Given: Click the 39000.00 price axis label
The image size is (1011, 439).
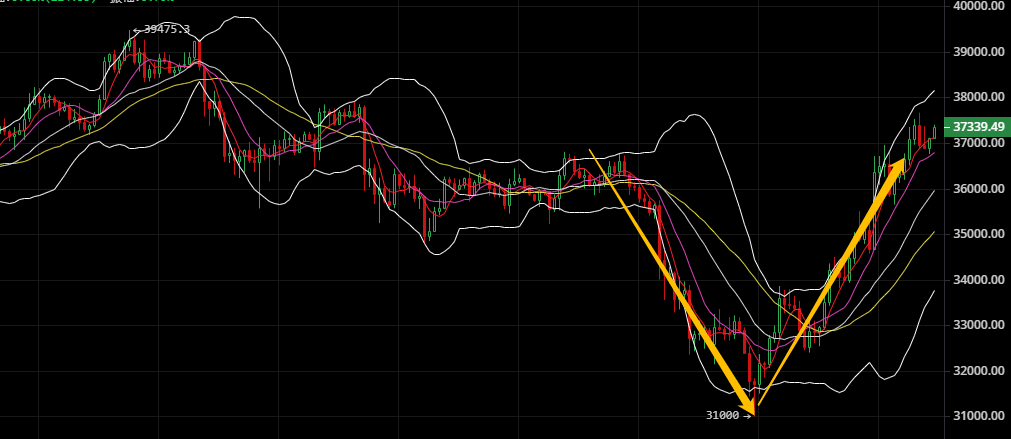Looking at the screenshot, I should (976, 52).
